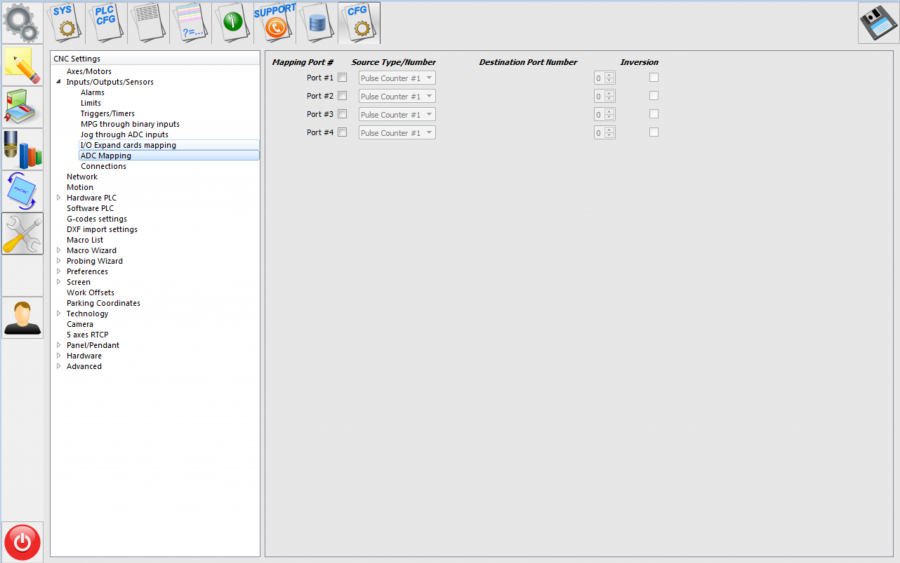Select the wrench and screwdriver tools icon

(x=22, y=234)
